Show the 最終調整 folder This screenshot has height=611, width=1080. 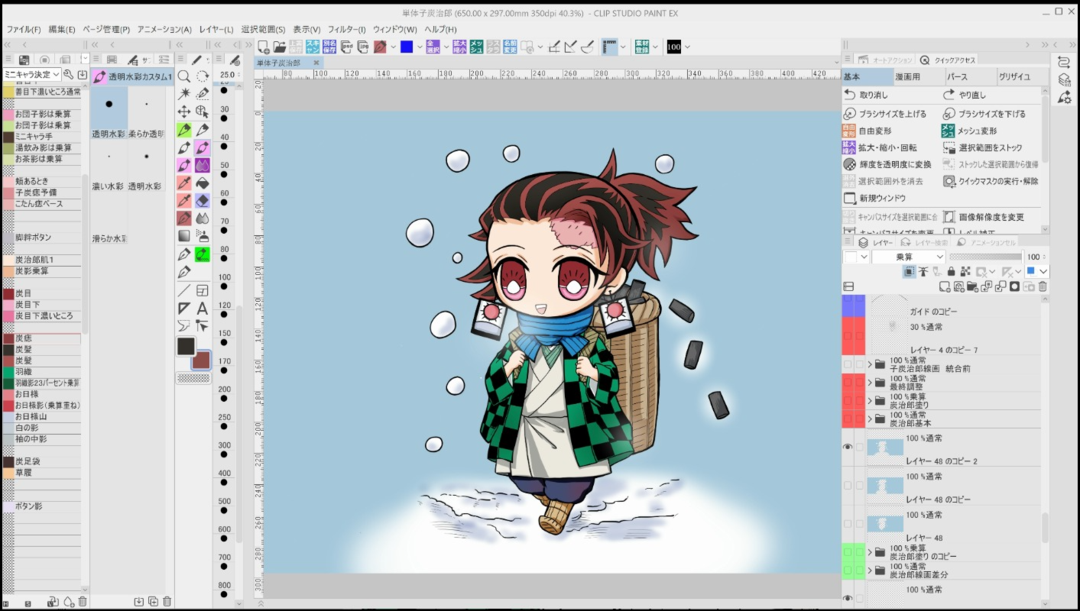click(848, 382)
